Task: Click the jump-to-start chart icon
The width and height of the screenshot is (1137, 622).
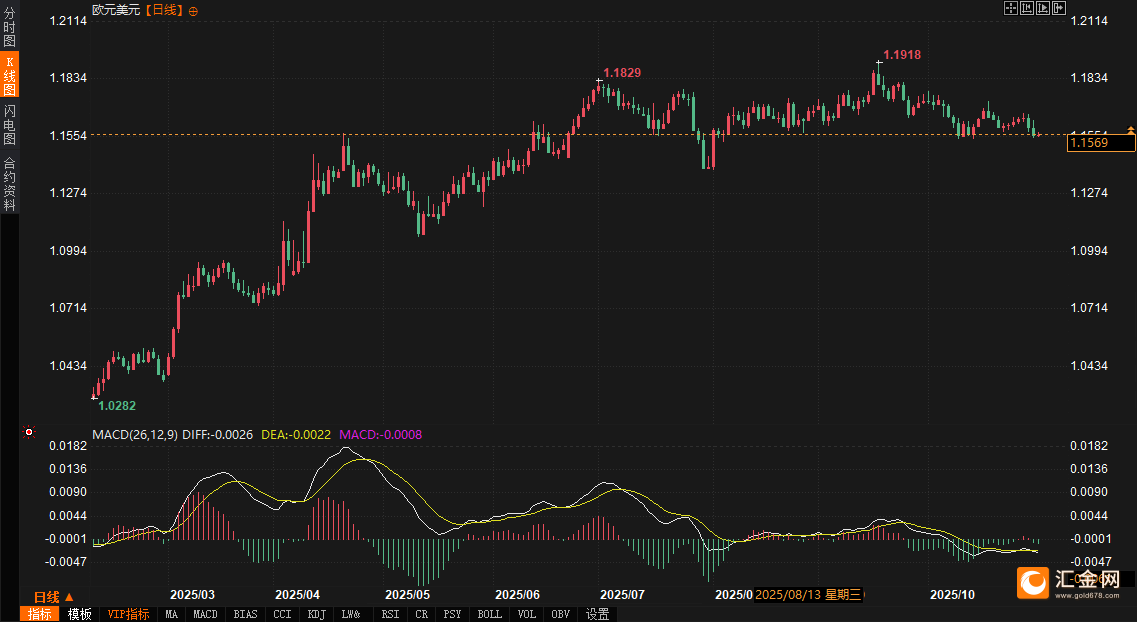Action: point(1027,8)
